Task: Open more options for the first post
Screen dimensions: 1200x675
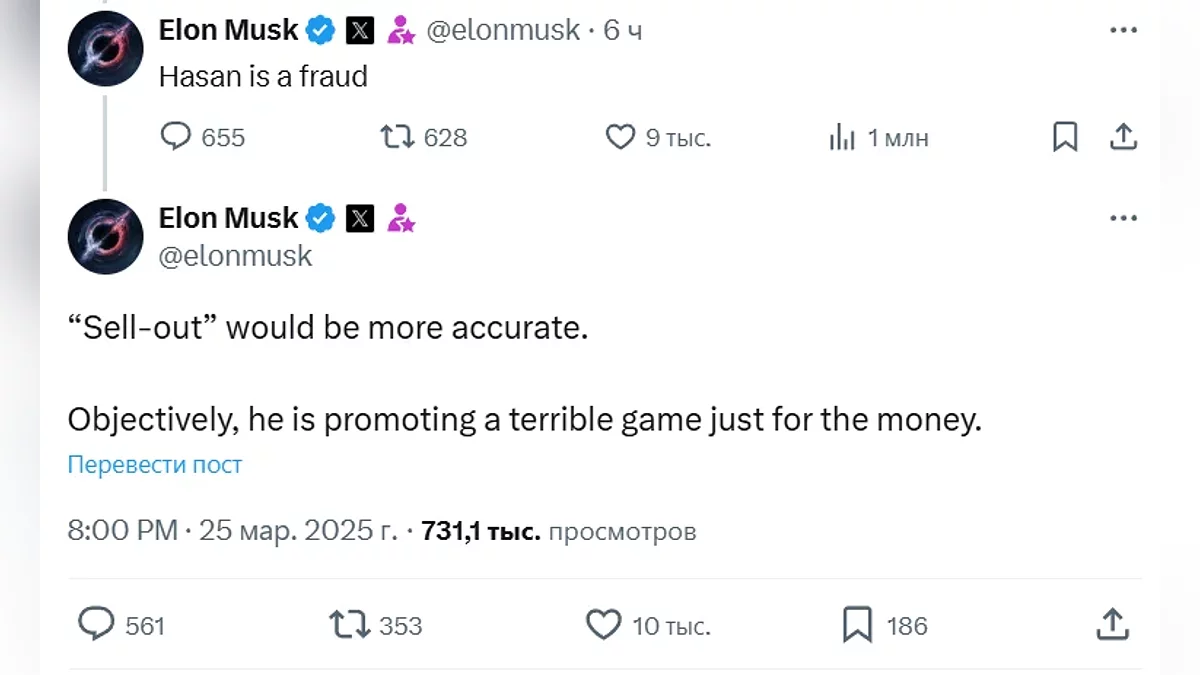Action: point(1124,31)
